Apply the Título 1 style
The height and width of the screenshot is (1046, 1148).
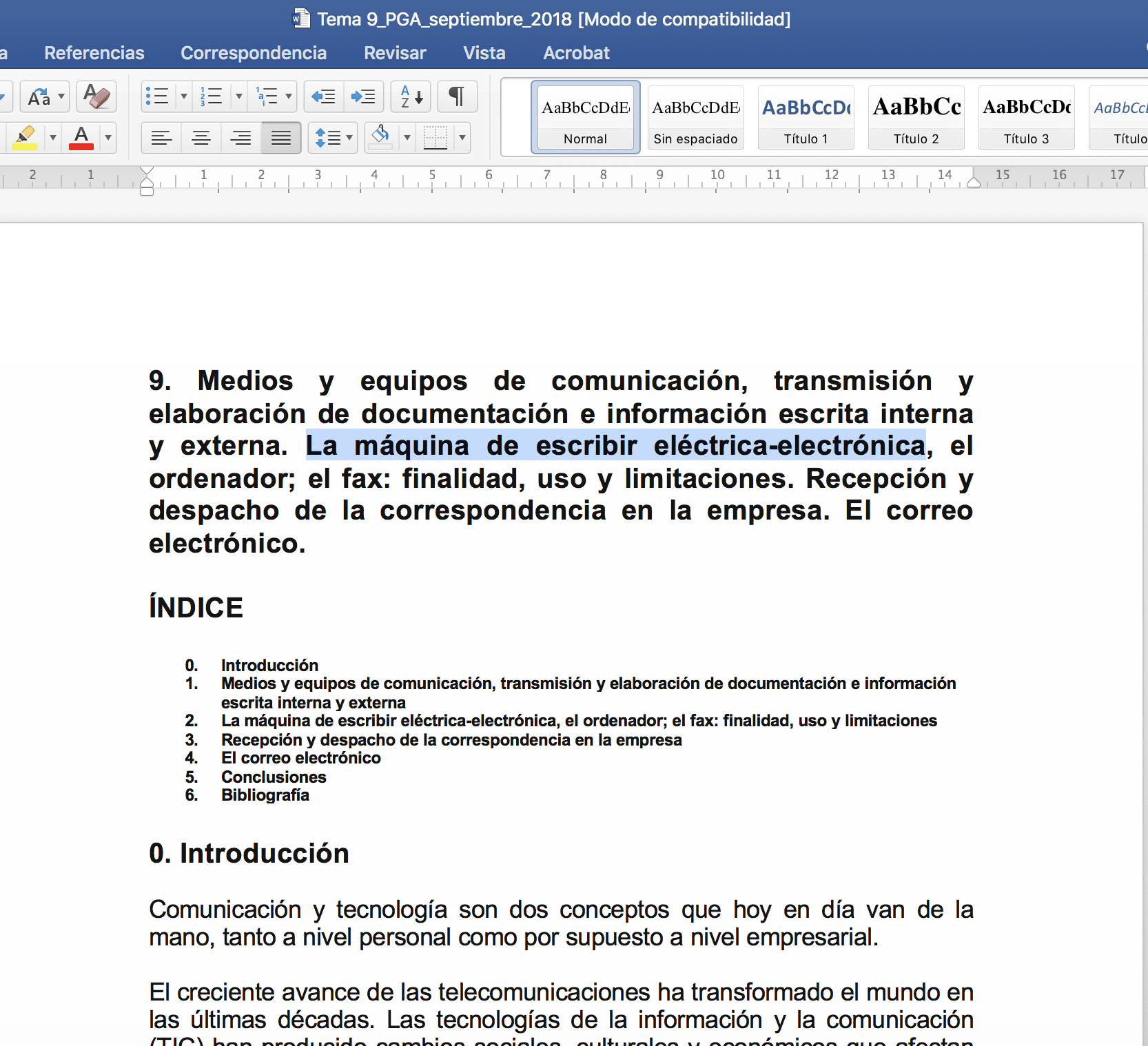click(x=806, y=117)
